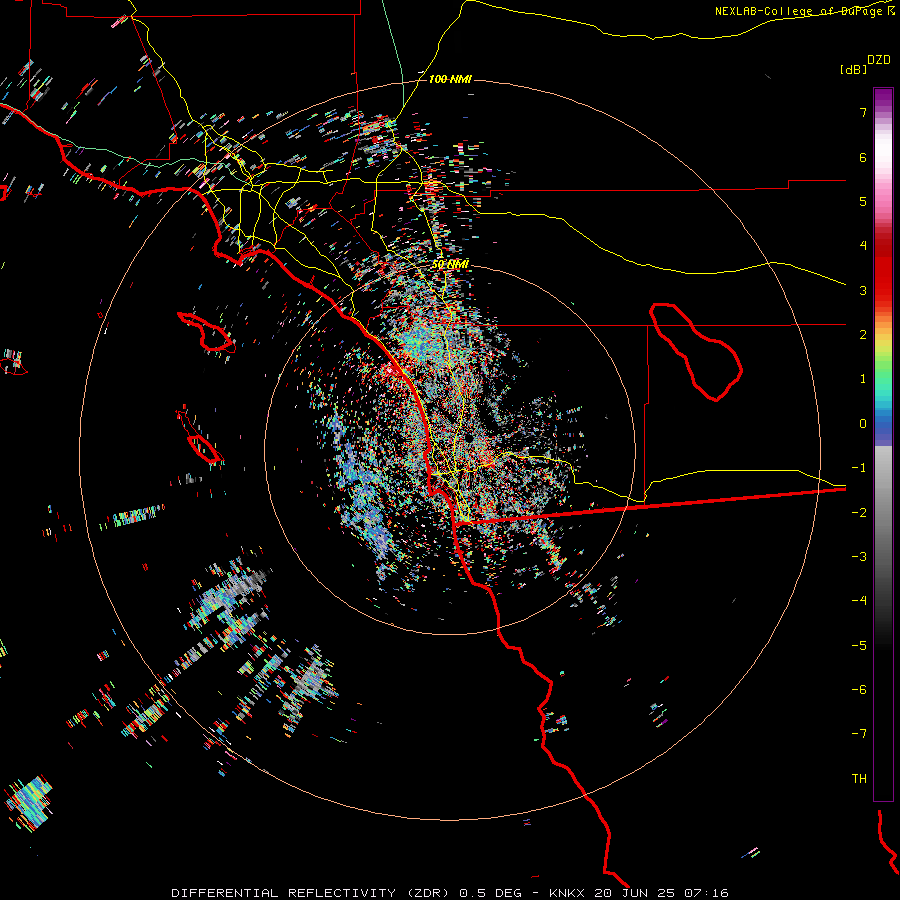Click the positive 5 scale value

(x=863, y=201)
